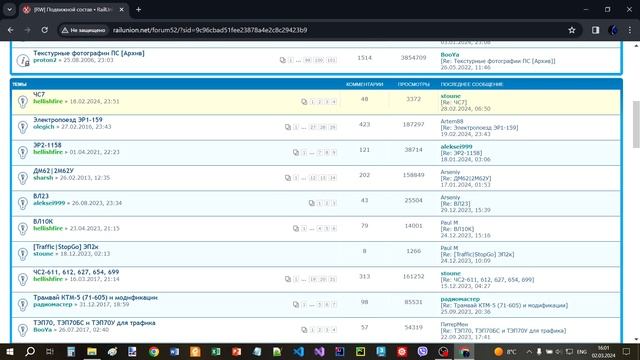Open Google Chrome from the taskbar
This screenshot has height=360, width=640.
(x=153, y=351)
